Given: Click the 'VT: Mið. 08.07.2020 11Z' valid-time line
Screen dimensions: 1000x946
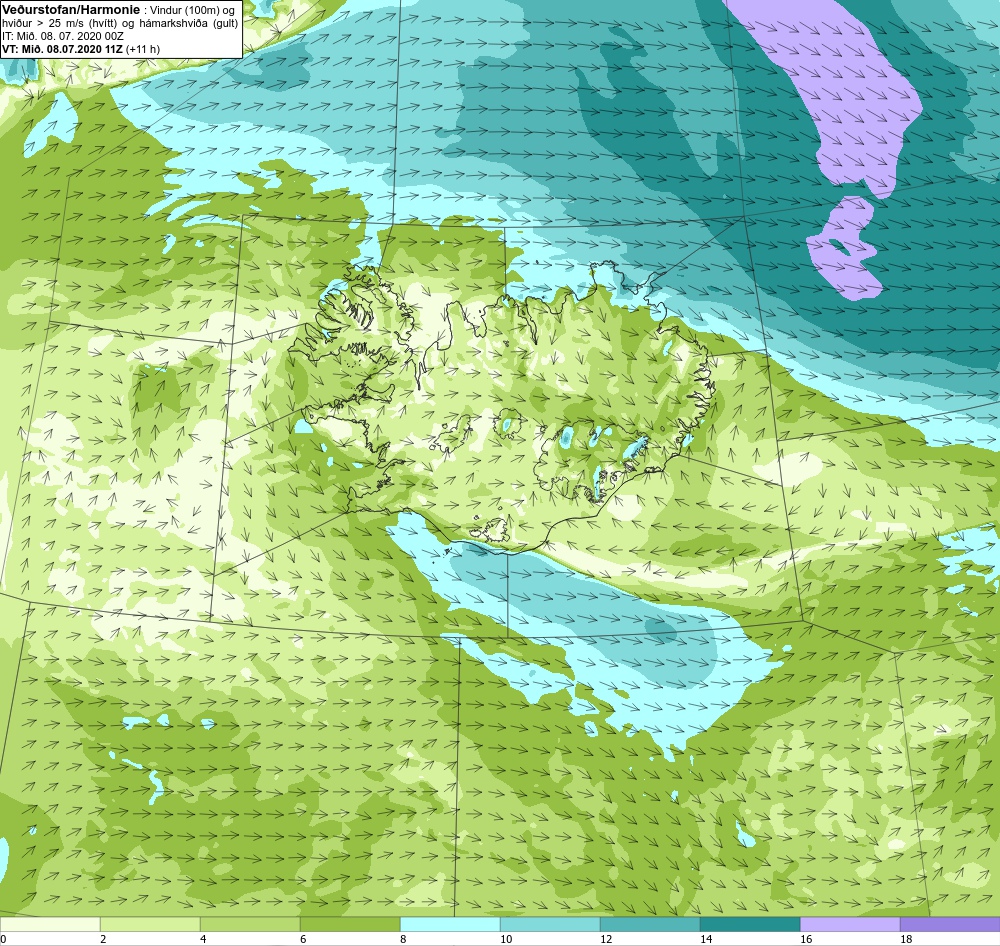Looking at the screenshot, I should (62, 49).
